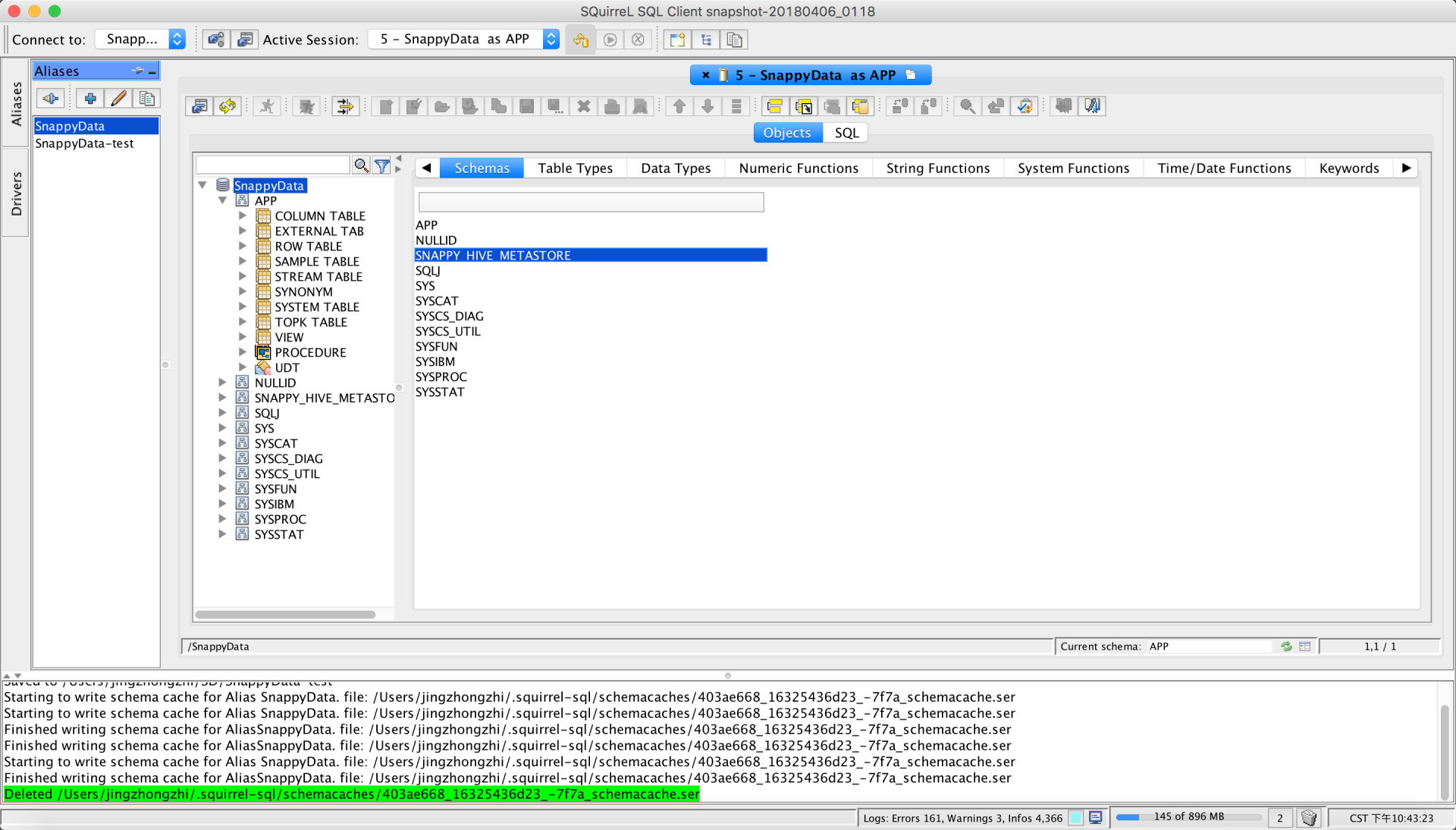Viewport: 1456px width, 830px height.
Task: Open the Data Types tab
Action: [675, 168]
